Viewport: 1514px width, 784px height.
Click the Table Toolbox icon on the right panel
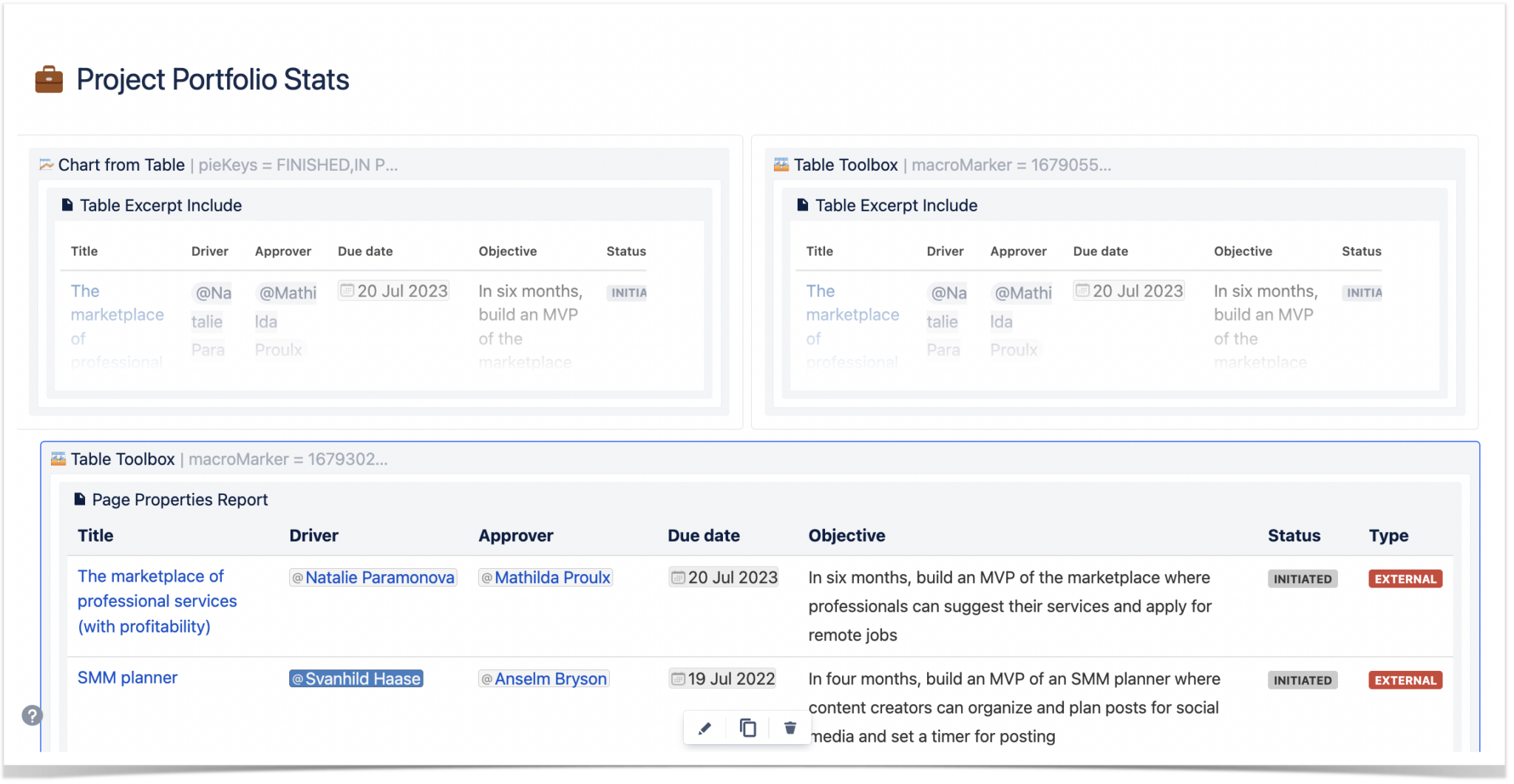coord(781,164)
